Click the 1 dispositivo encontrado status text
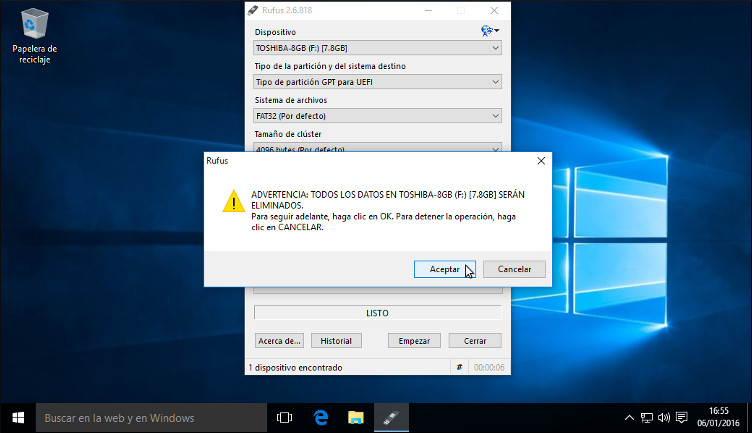 click(x=295, y=367)
